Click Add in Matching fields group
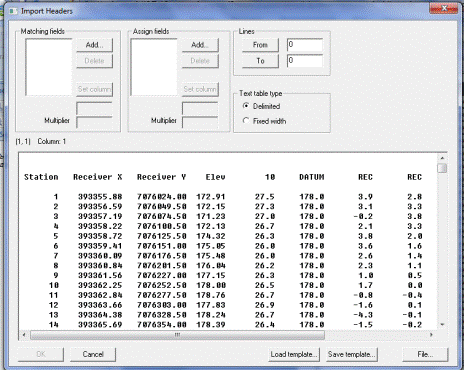Viewport: 464px width, 370px height. (94, 45)
